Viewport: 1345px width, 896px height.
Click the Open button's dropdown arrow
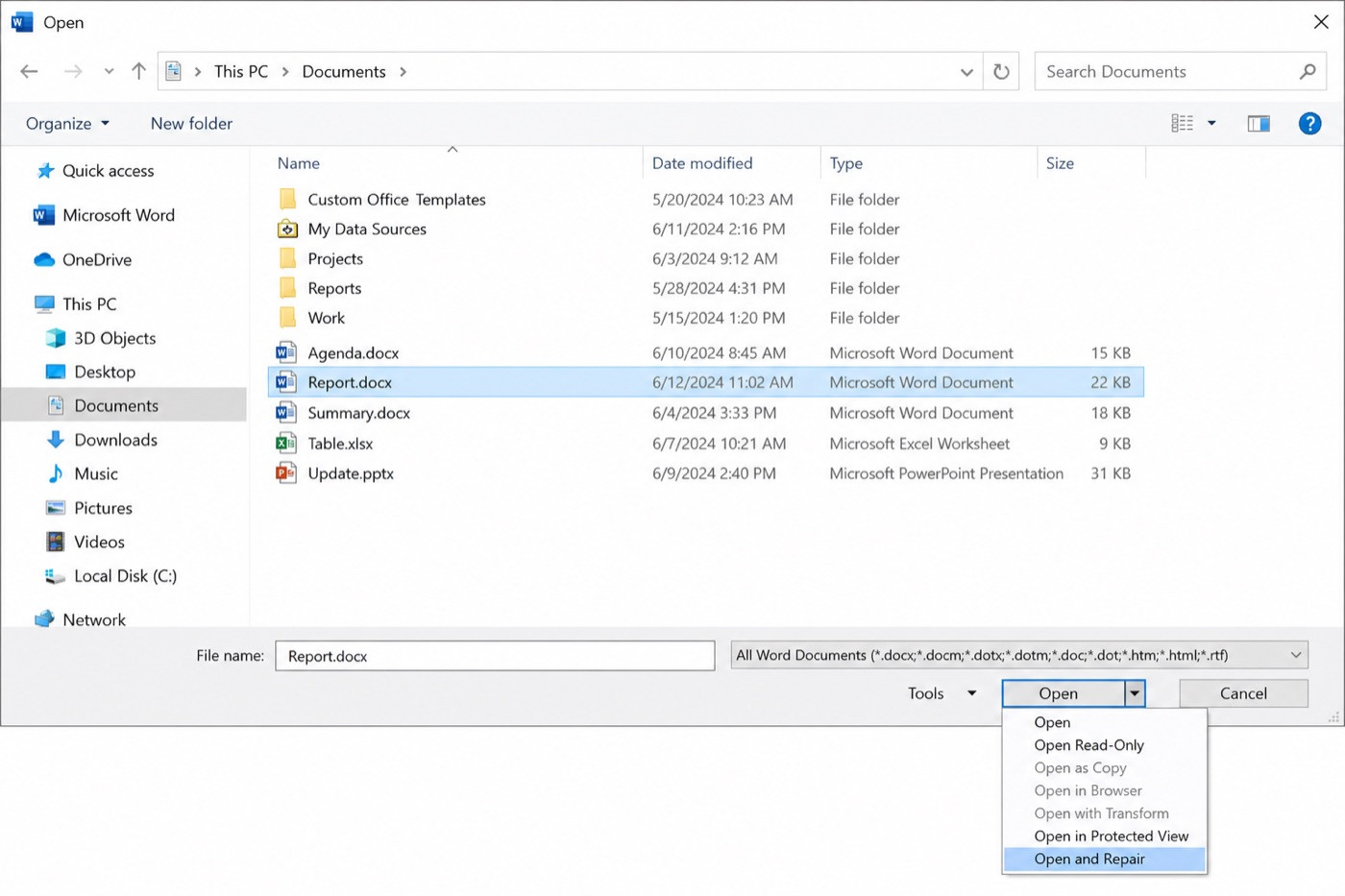pyautogui.click(x=1135, y=693)
